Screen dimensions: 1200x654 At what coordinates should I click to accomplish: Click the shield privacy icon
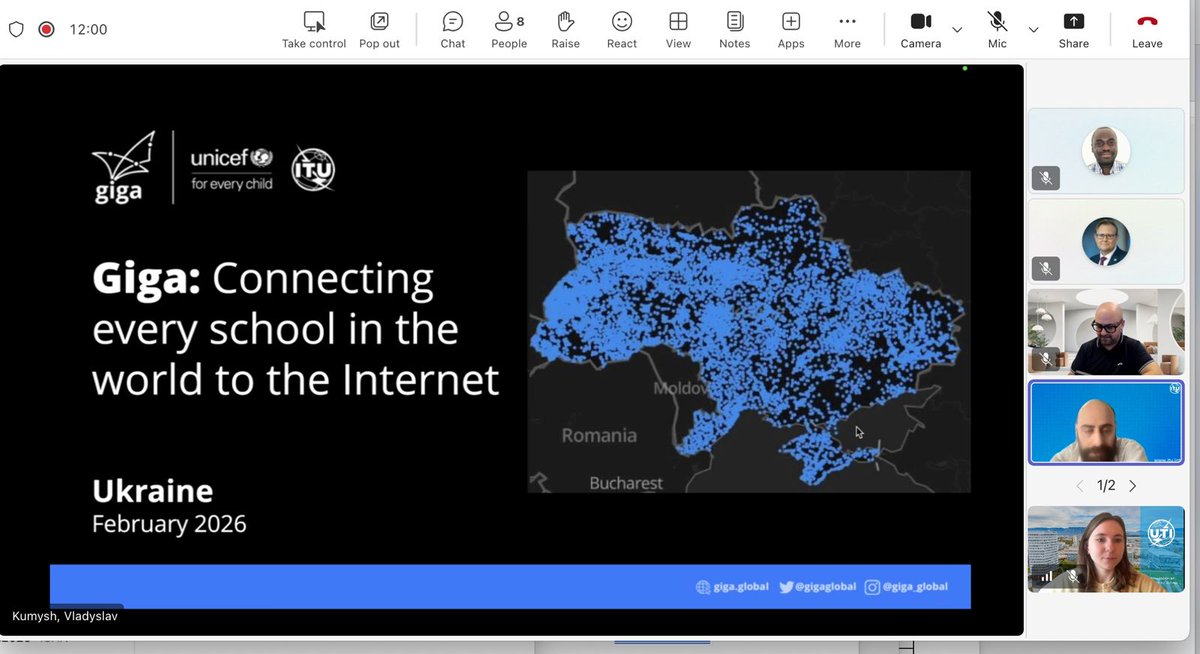tap(16, 29)
